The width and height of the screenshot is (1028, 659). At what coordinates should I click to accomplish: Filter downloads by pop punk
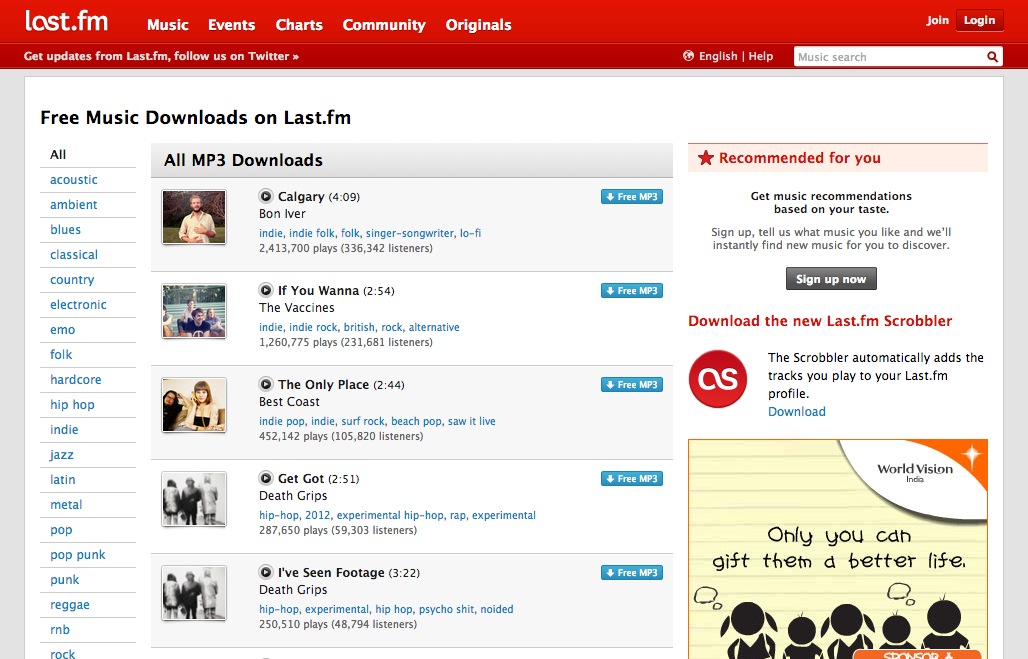(x=77, y=555)
